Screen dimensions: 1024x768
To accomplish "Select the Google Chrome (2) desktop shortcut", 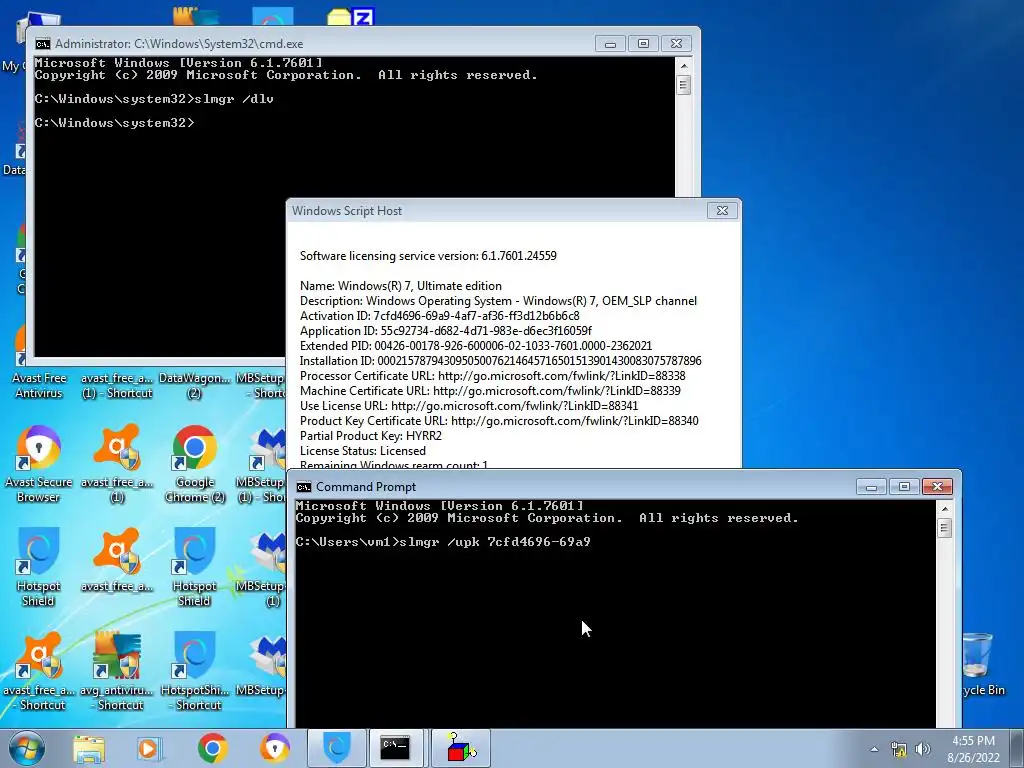I will (x=195, y=464).
